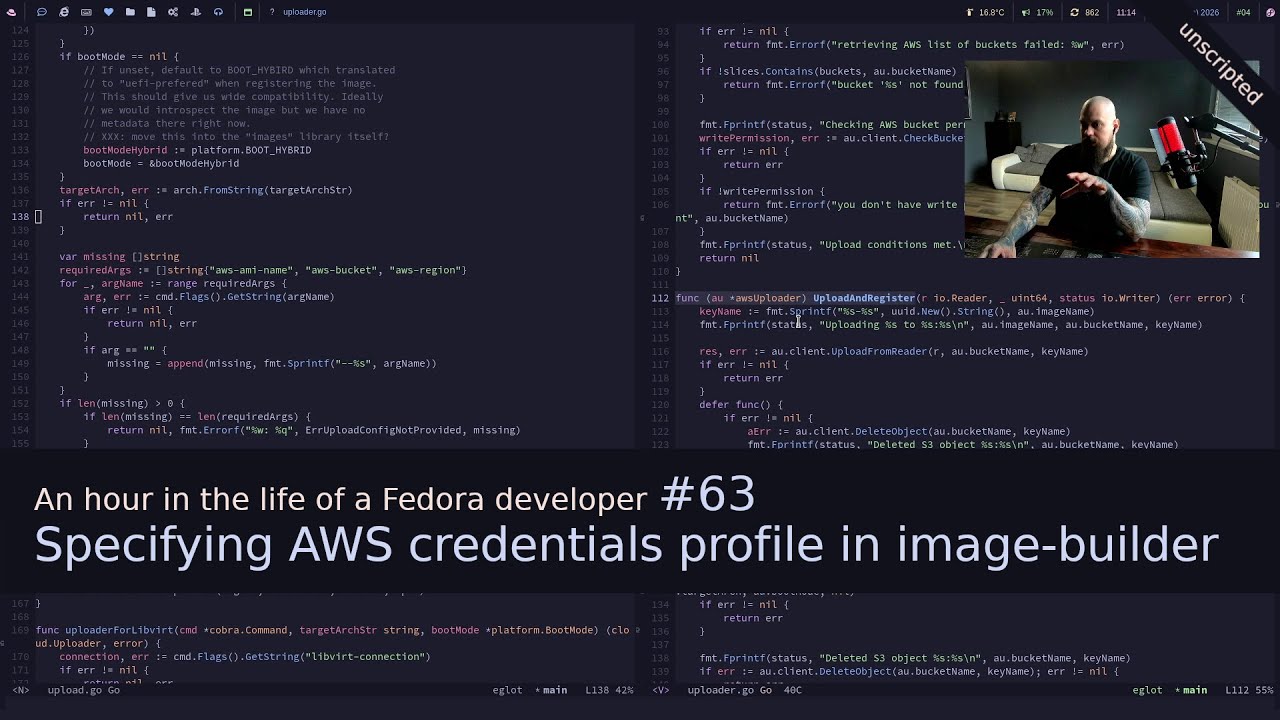The height and width of the screenshot is (720, 1280).
Task: Click the green window layout icon
Action: pyautogui.click(x=248, y=12)
